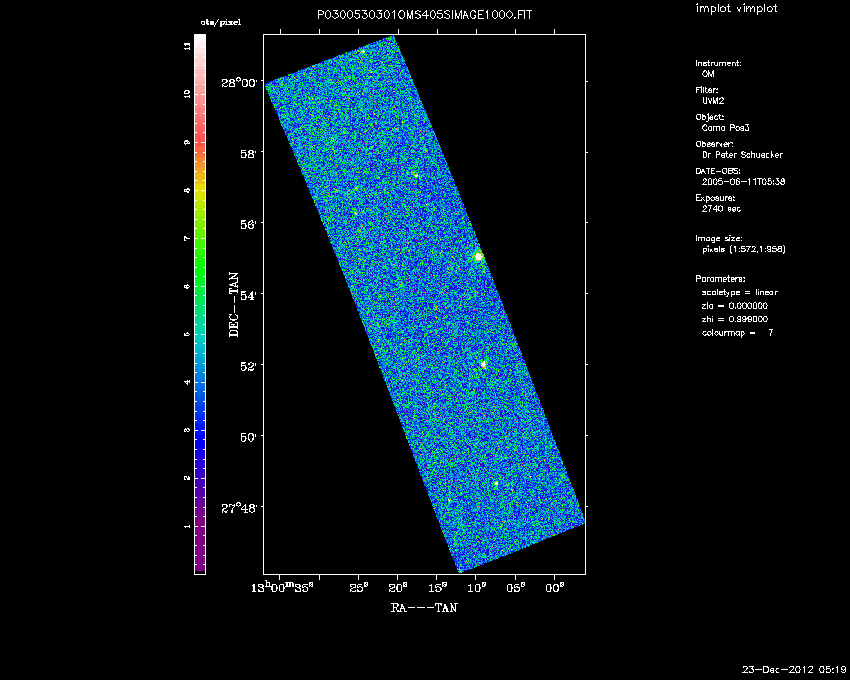
Task: Select the 'Exposure:' label
Action: pyautogui.click(x=715, y=198)
